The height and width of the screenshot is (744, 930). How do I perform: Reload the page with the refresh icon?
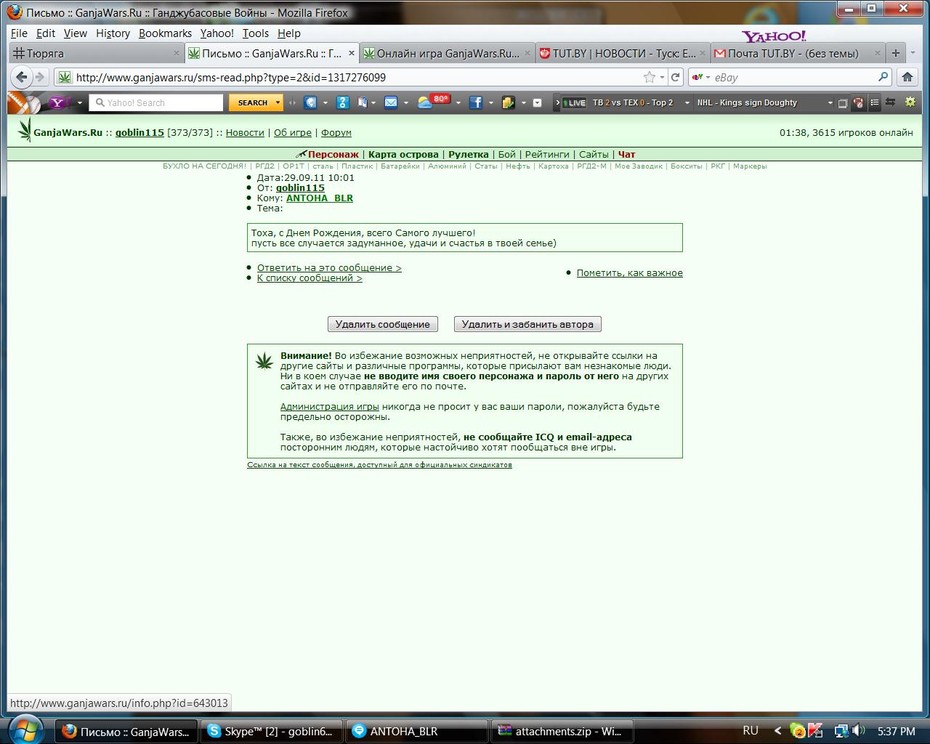[x=675, y=77]
